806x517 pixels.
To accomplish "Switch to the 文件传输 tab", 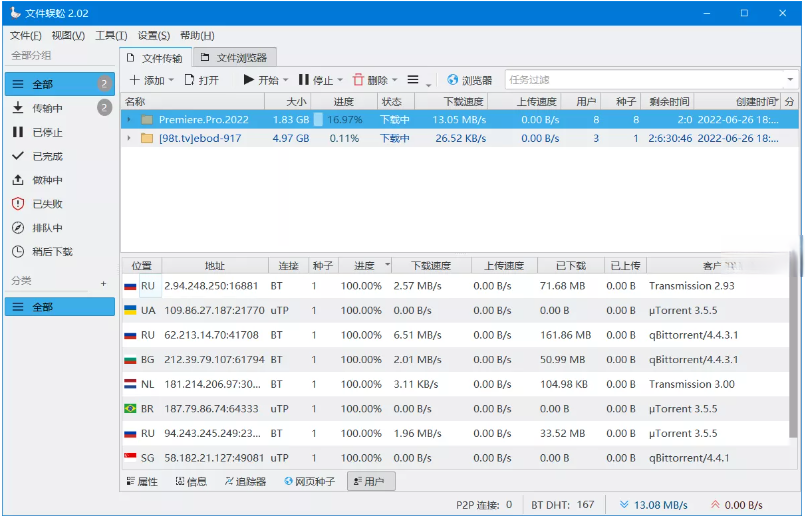I will coord(156,58).
